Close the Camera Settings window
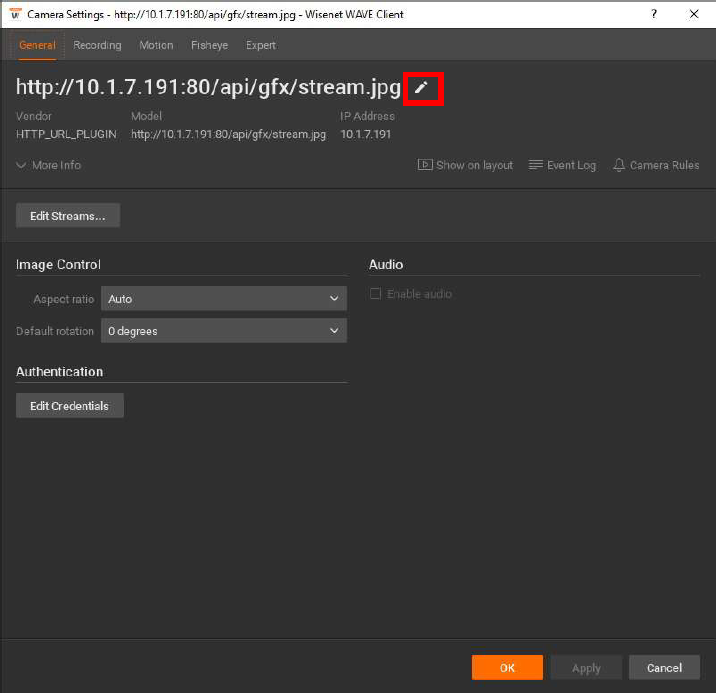This screenshot has width=716, height=693. coord(694,14)
